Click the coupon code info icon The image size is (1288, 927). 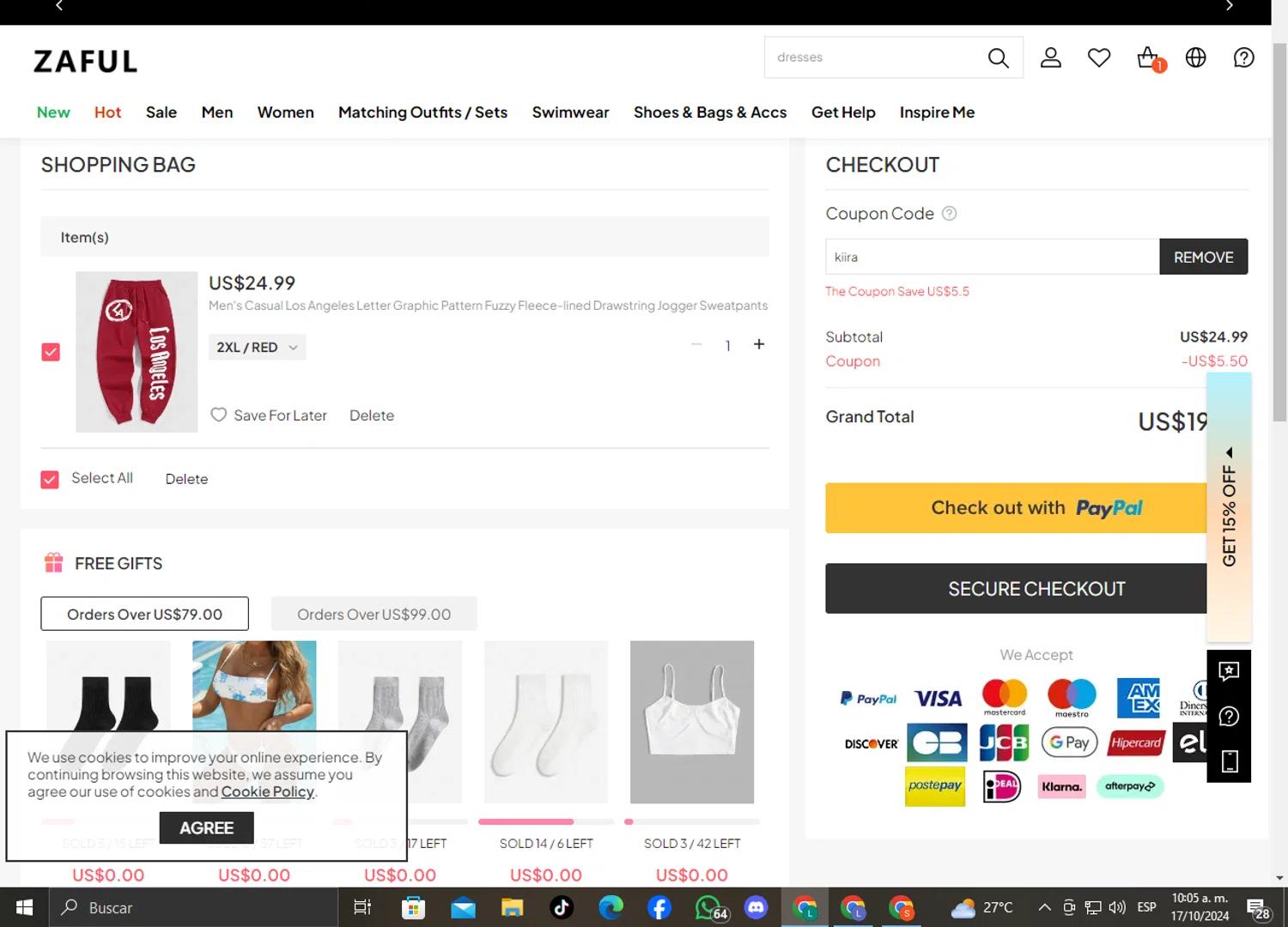coord(949,214)
